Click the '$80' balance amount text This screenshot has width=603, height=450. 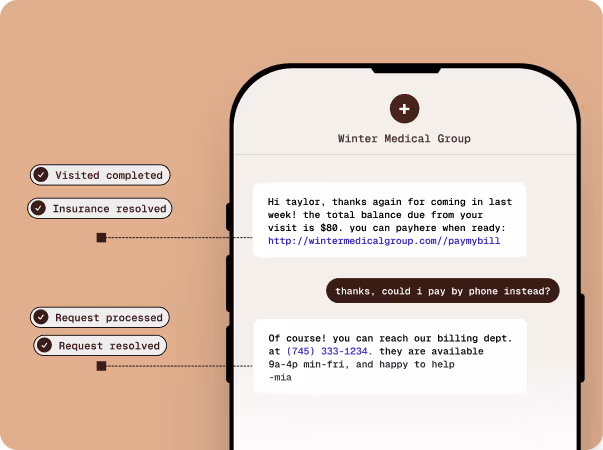click(x=329, y=228)
